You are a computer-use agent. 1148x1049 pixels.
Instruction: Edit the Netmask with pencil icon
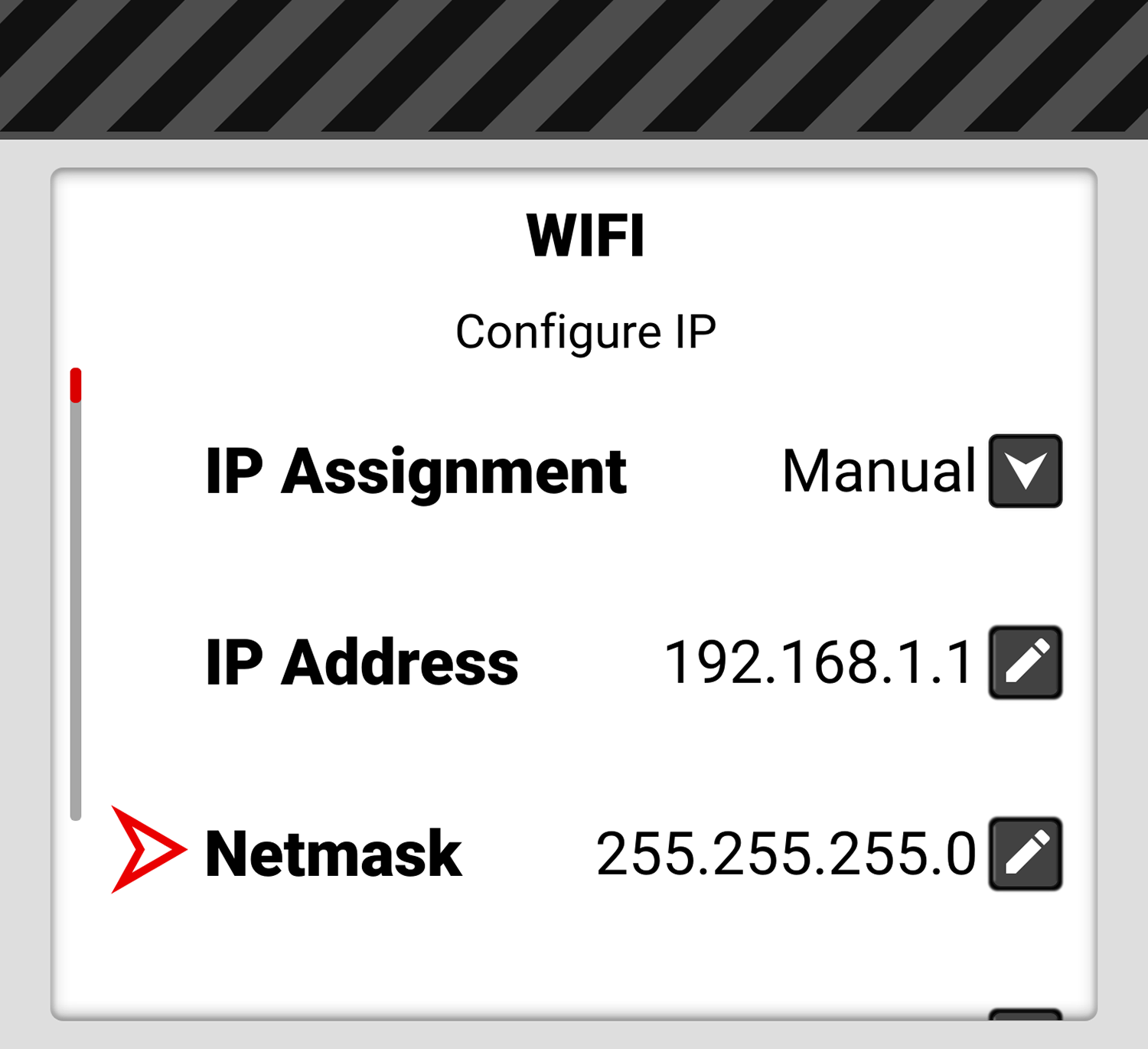pyautogui.click(x=1025, y=854)
